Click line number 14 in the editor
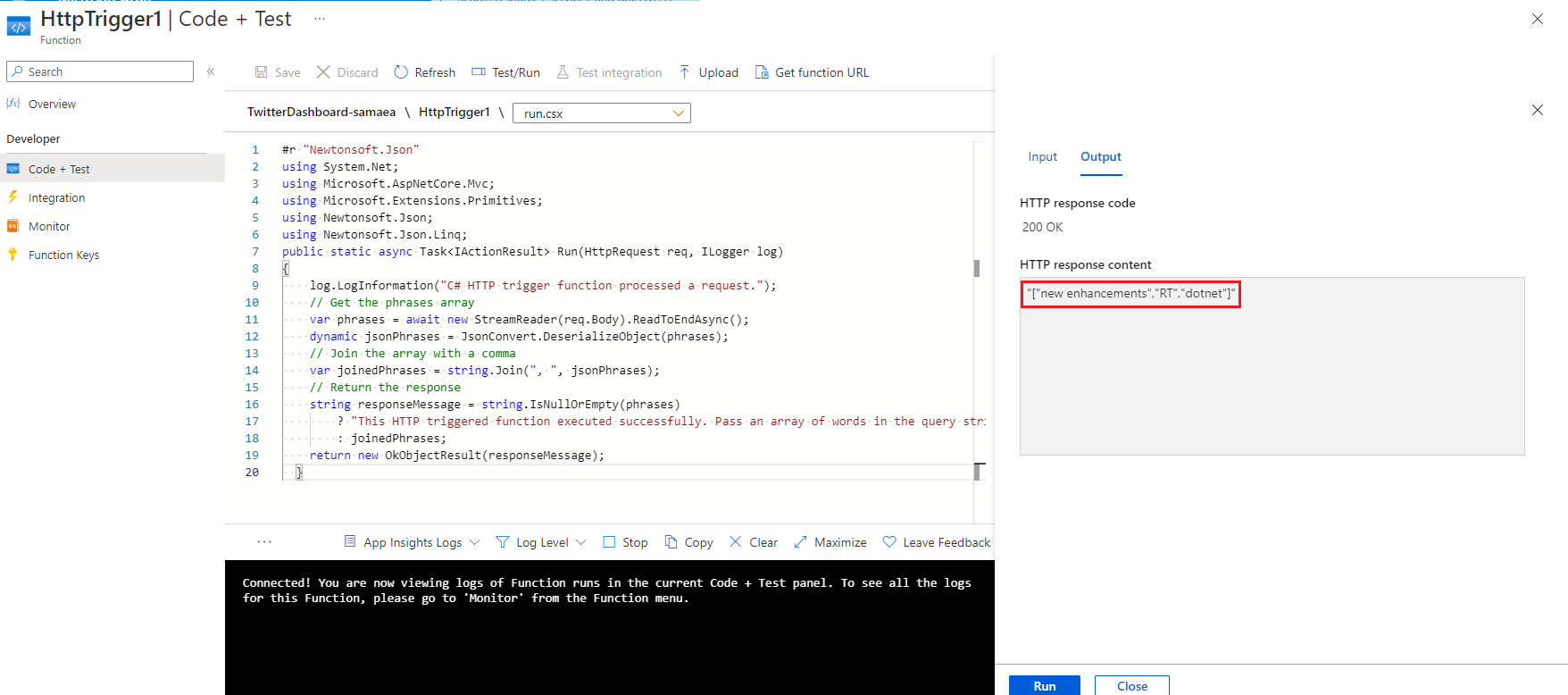The image size is (1568, 695). tap(252, 371)
